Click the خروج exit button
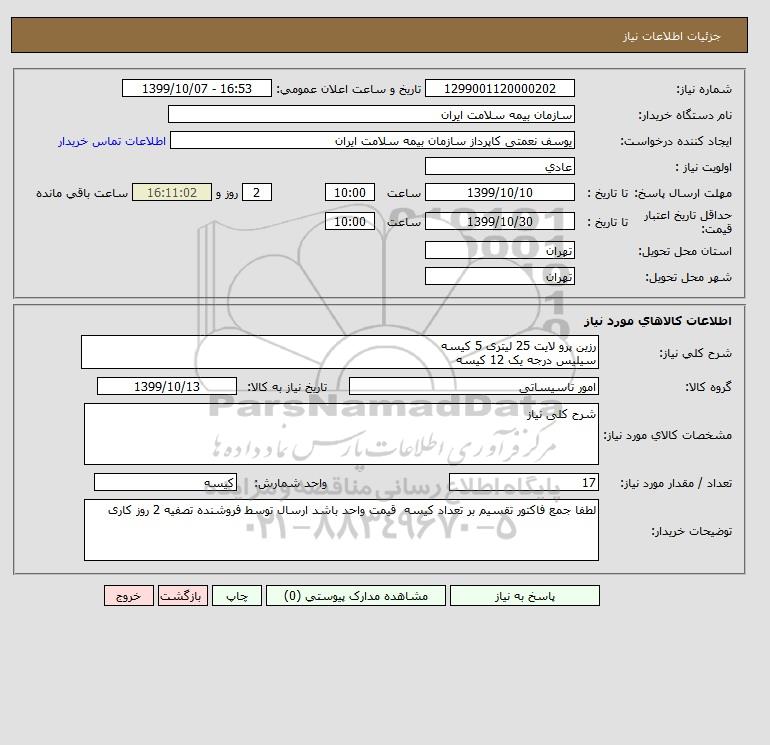Image resolution: width=770 pixels, height=745 pixels. pyautogui.click(x=129, y=596)
